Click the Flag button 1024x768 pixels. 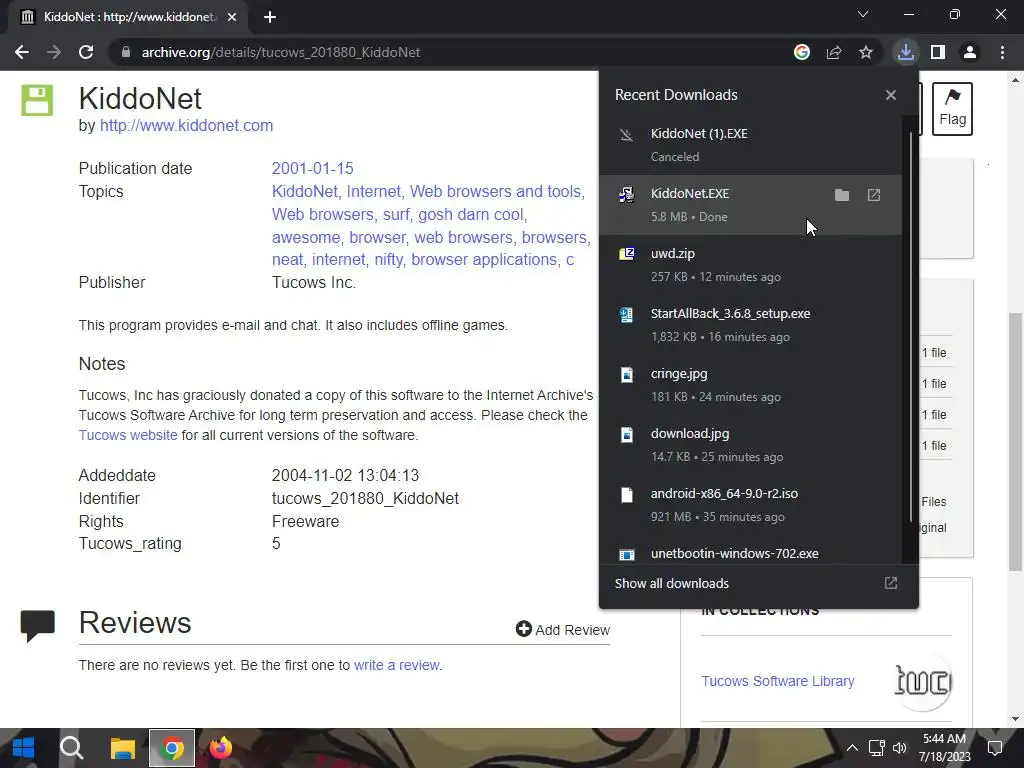[952, 108]
